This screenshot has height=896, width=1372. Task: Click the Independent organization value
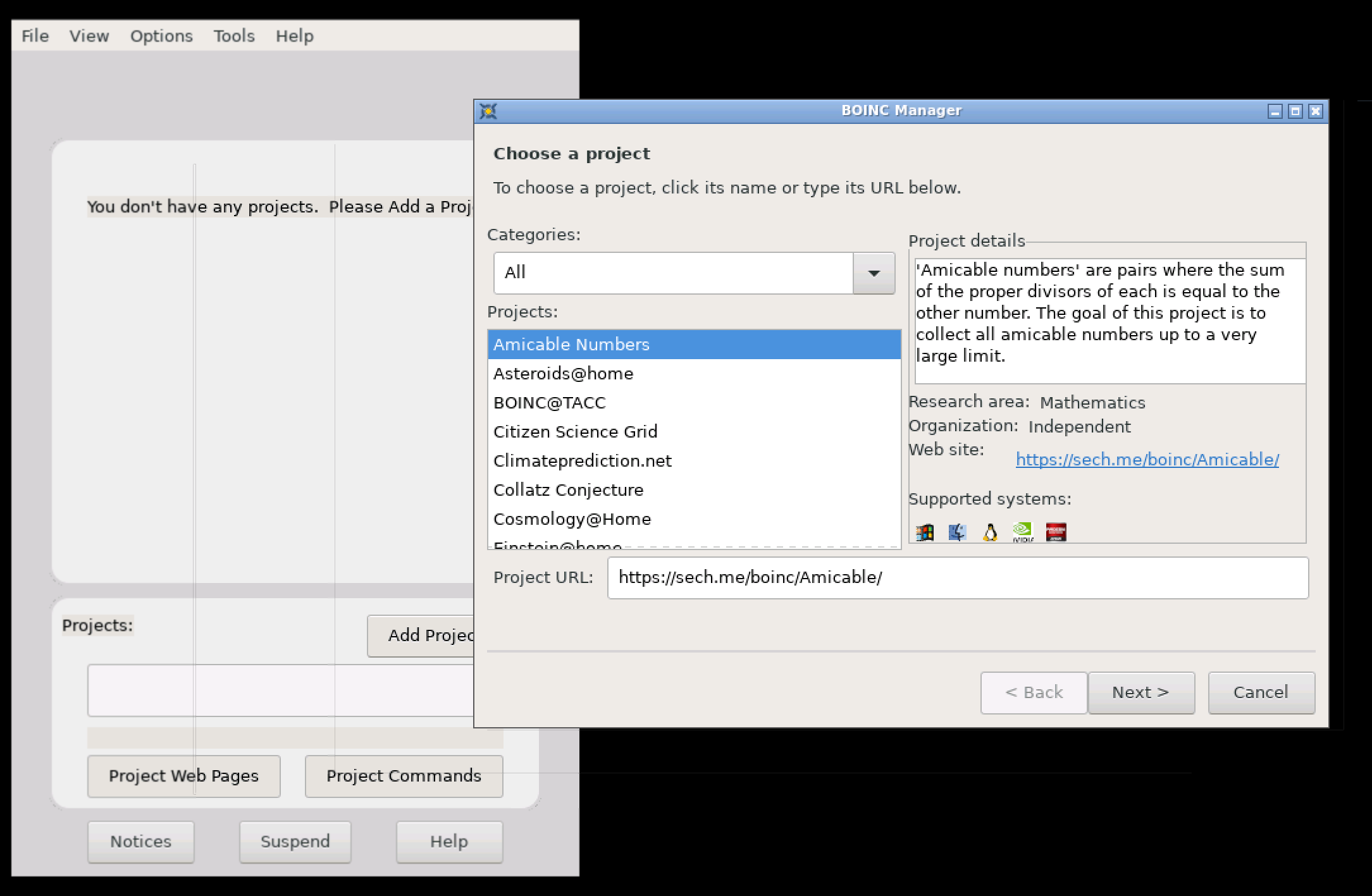click(x=1079, y=427)
